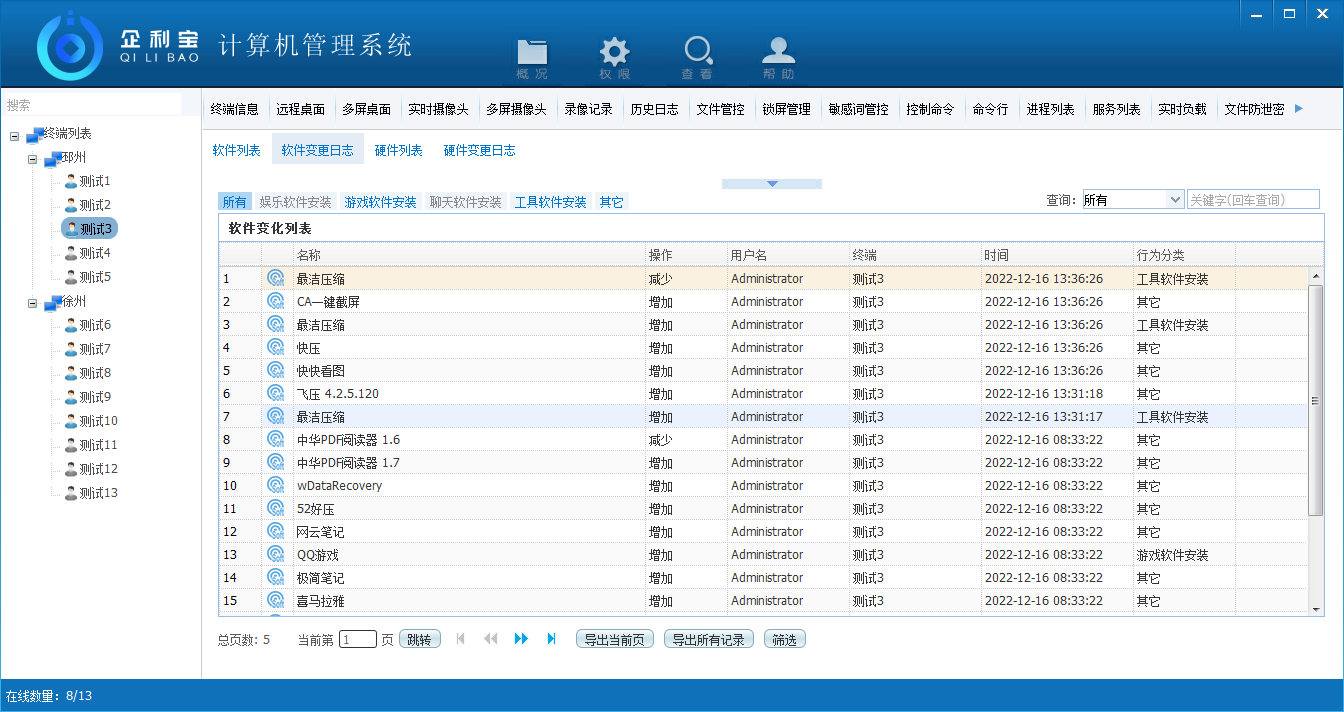Click the 导出所有记录 button

(x=708, y=640)
